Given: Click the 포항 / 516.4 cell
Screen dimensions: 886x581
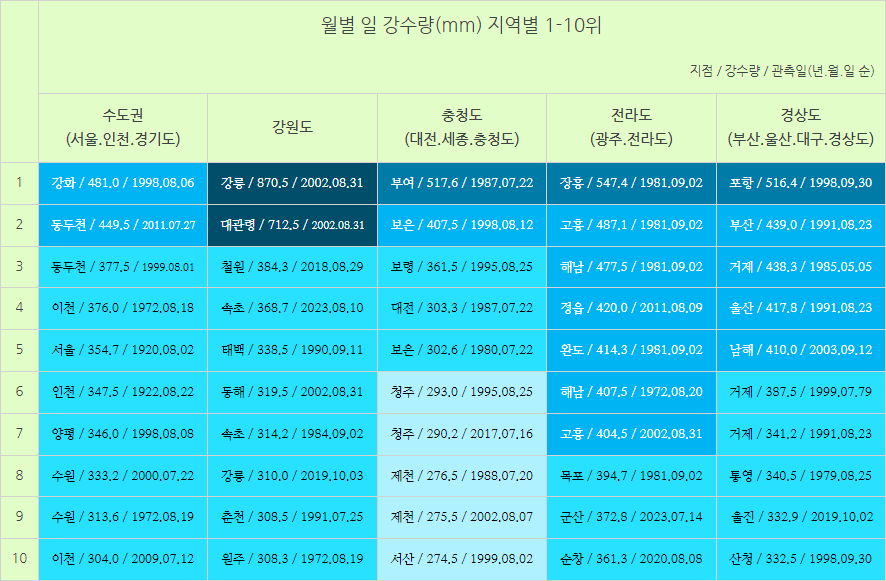Looking at the screenshot, I should pos(800,183).
